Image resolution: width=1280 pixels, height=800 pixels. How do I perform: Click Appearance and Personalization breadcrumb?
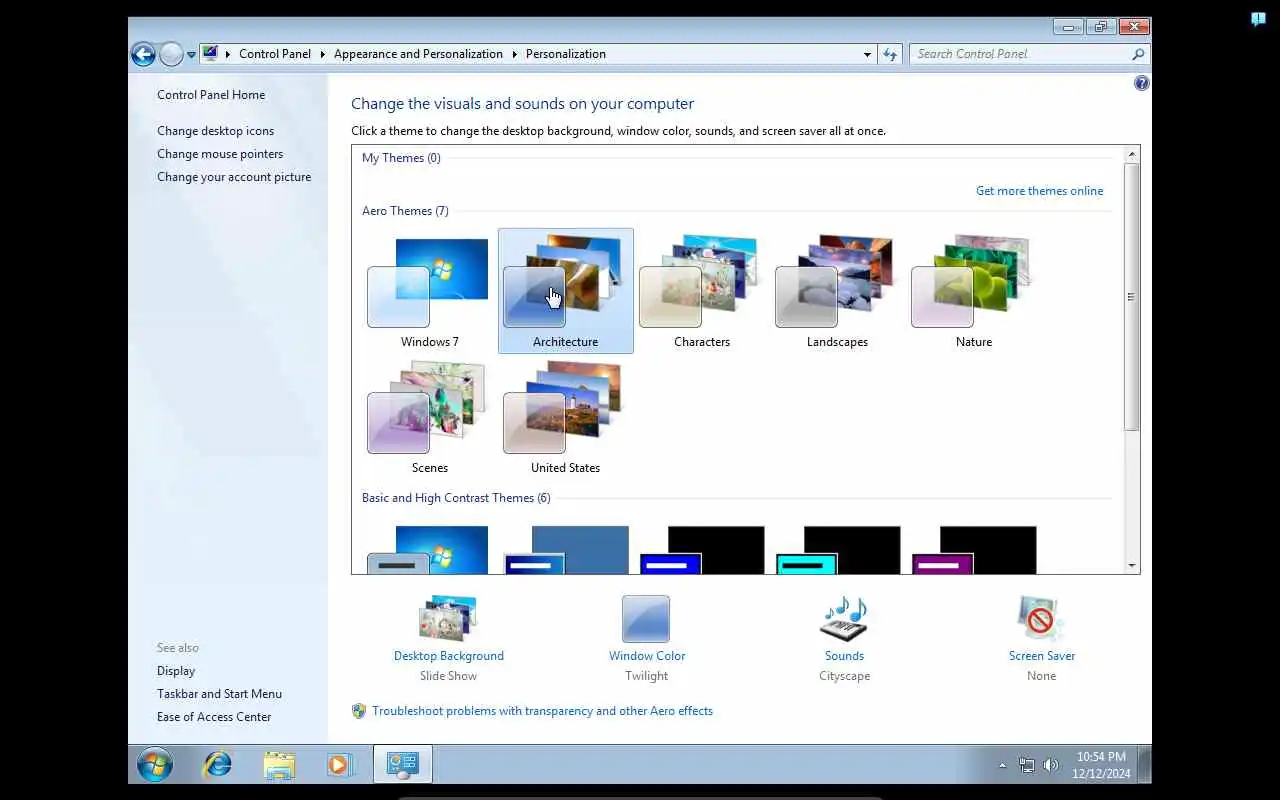pyautogui.click(x=418, y=54)
